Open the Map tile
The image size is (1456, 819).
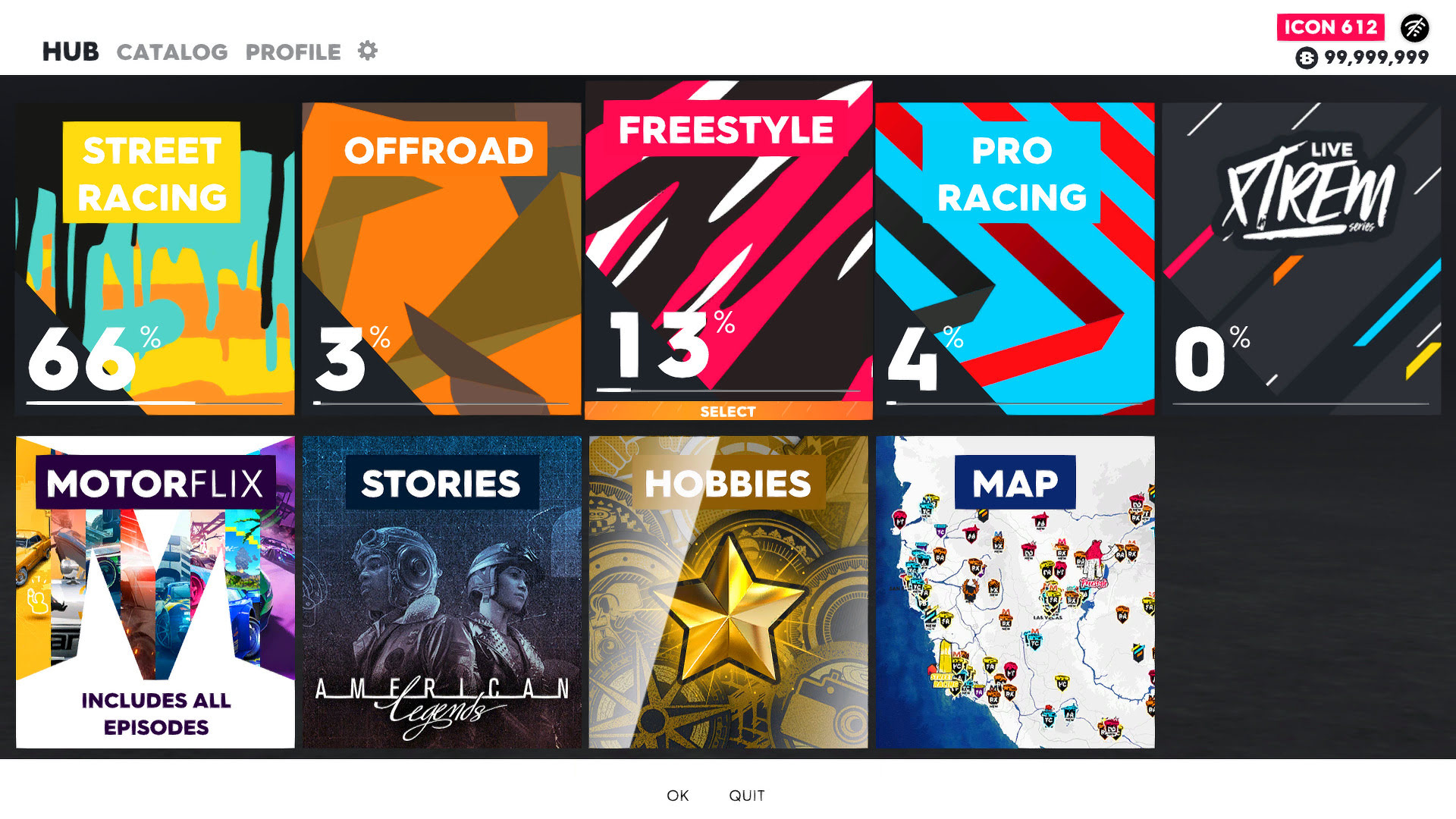1015,592
